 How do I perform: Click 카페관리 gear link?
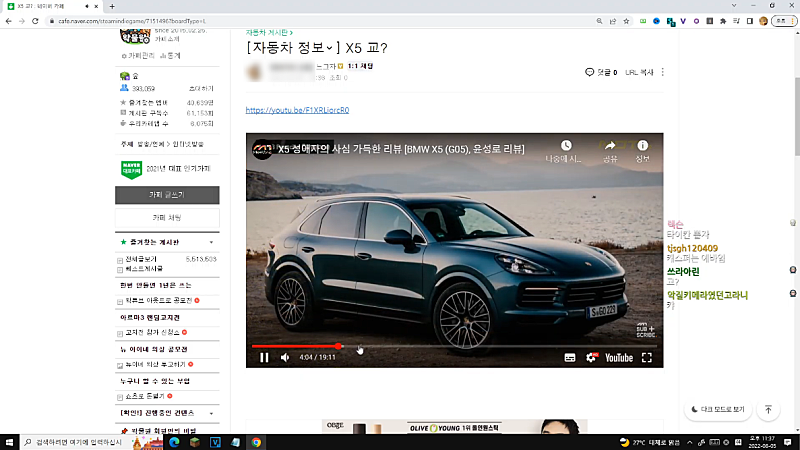[x=137, y=56]
